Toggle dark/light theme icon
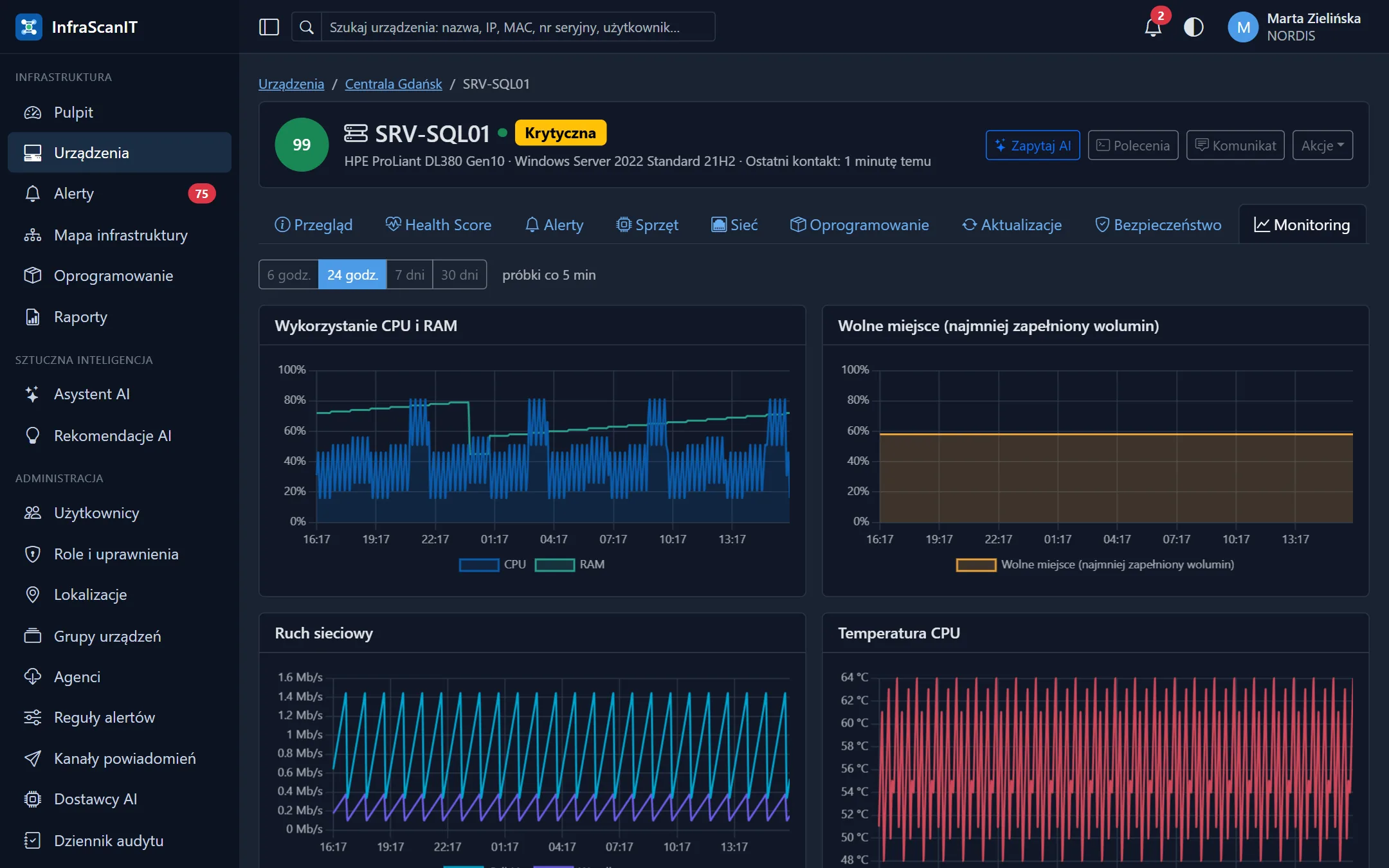The width and height of the screenshot is (1389, 868). [1194, 27]
